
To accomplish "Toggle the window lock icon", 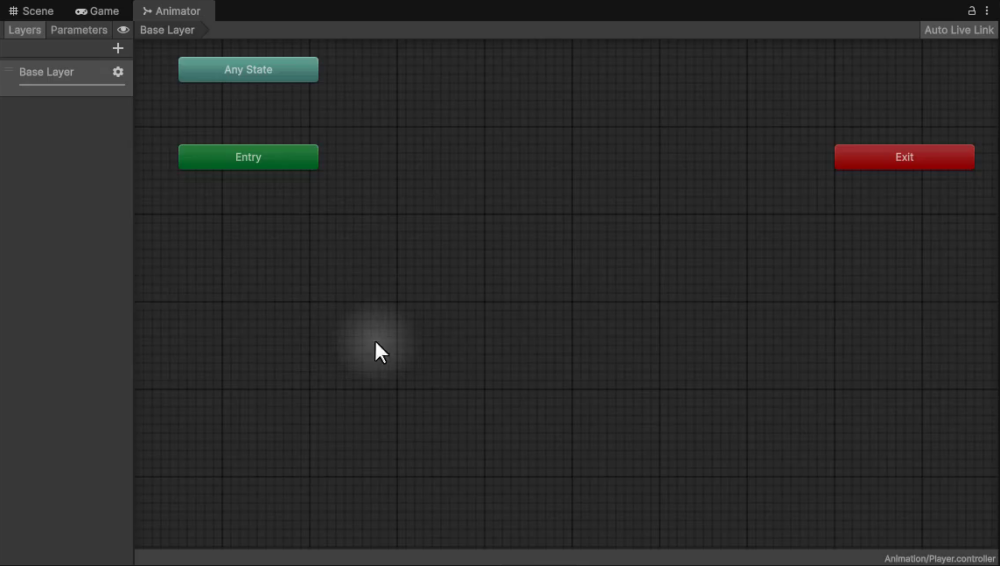I will pyautogui.click(x=971, y=11).
